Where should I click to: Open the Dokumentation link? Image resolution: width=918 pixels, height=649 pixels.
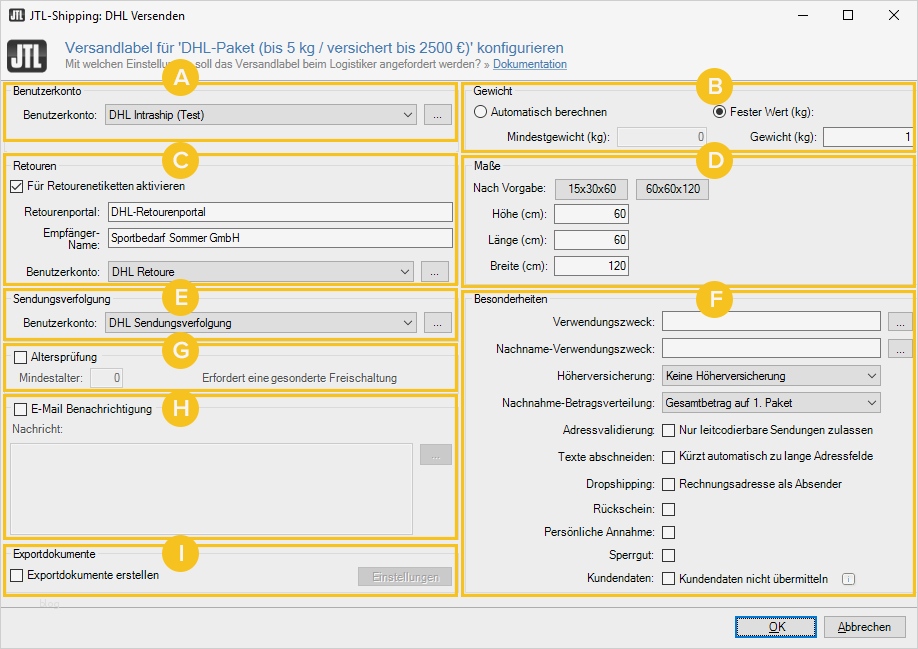click(530, 64)
